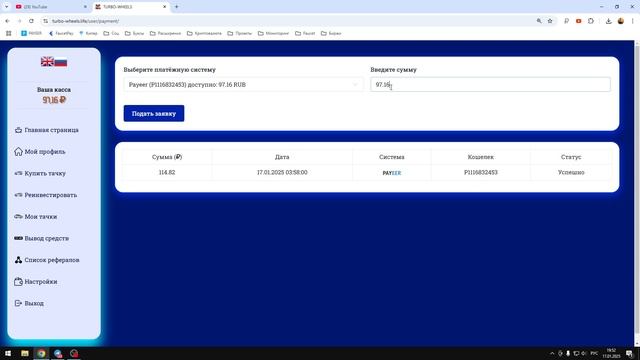Image resolution: width=640 pixels, height=360 pixels.
Task: Open Список рефералов page
Action: point(52,260)
